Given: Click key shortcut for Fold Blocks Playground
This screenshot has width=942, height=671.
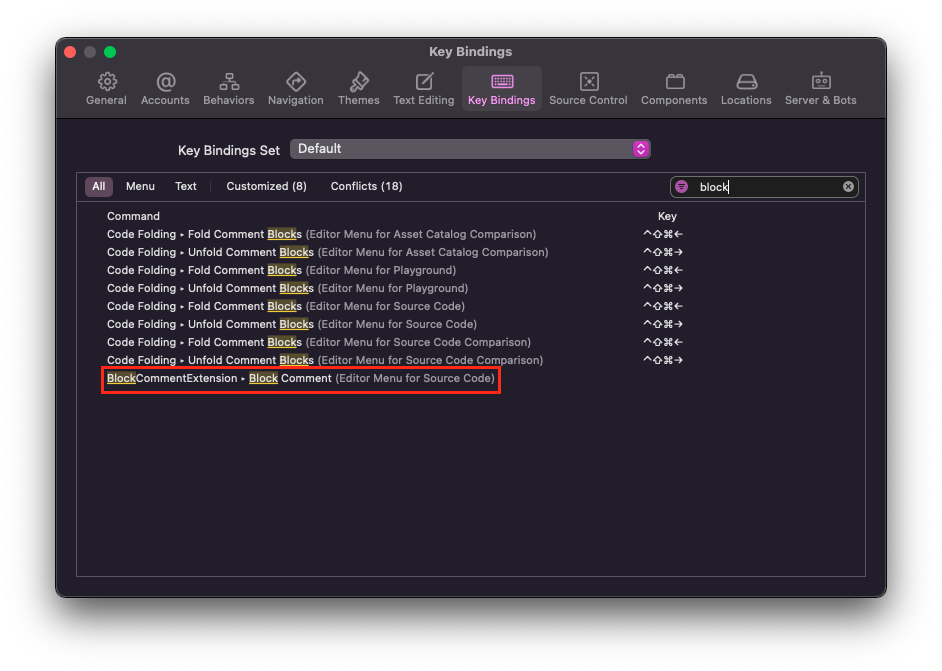Looking at the screenshot, I should click(x=663, y=270).
